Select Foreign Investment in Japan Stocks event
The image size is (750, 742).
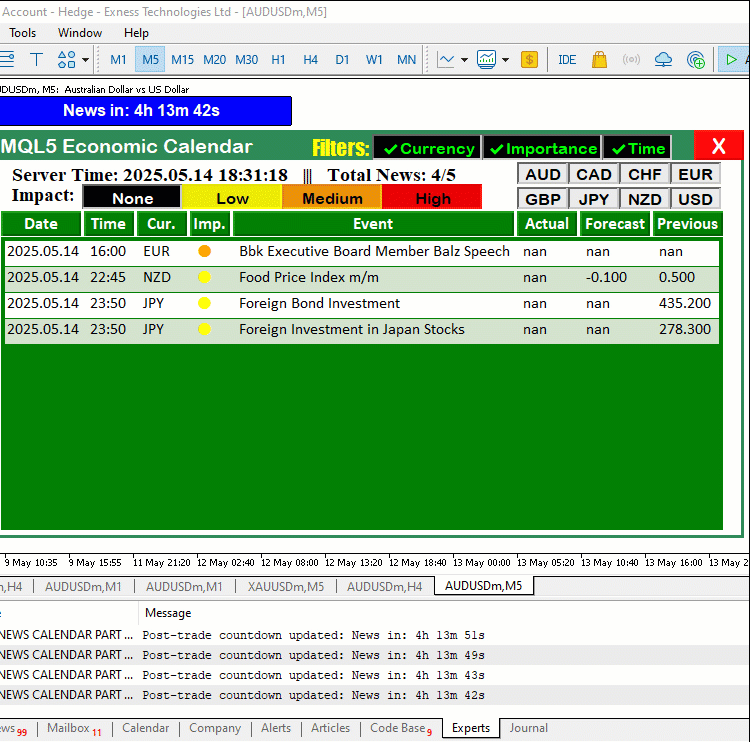pyautogui.click(x=362, y=329)
